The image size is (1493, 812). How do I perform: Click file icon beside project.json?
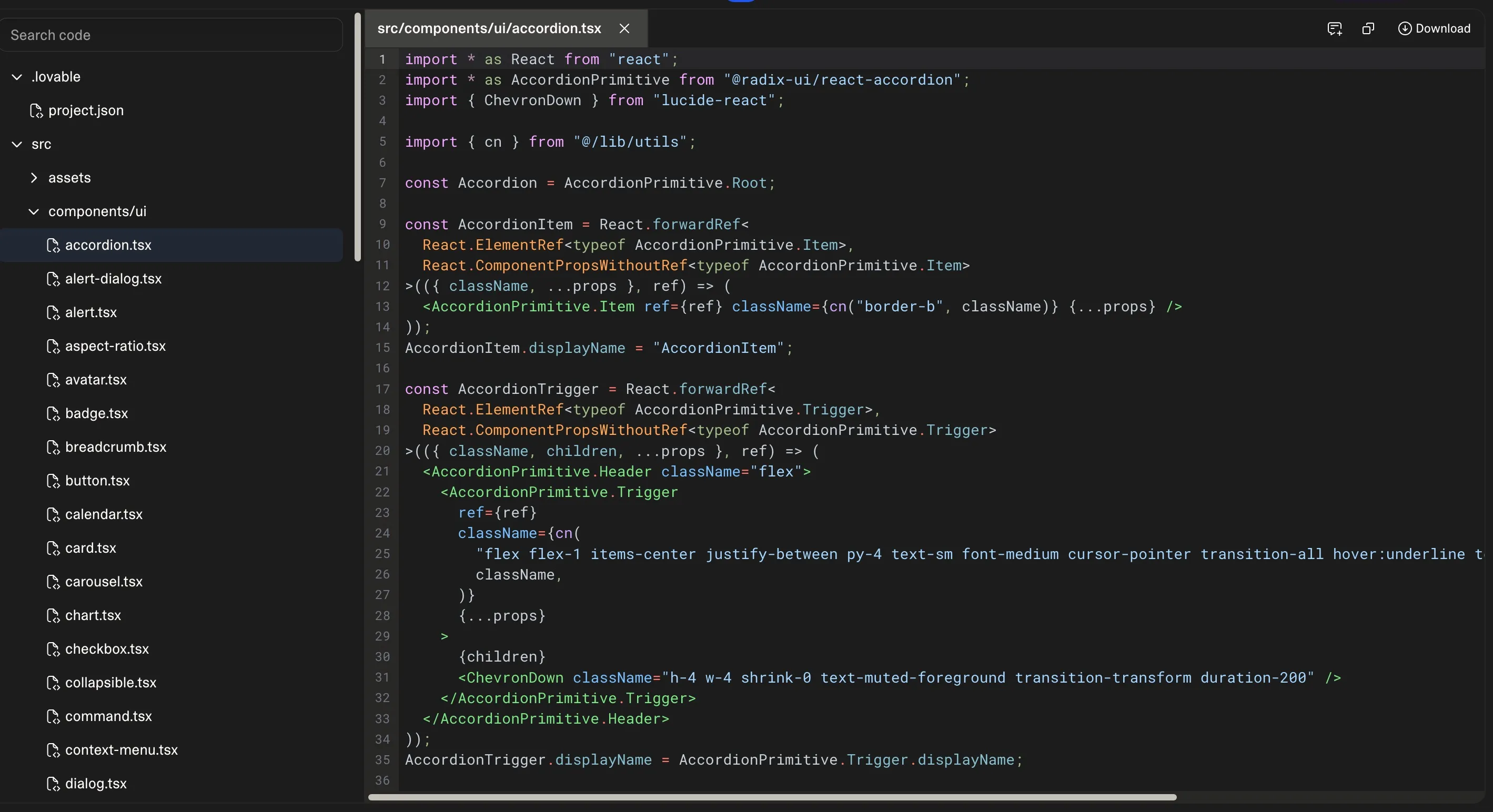click(36, 110)
